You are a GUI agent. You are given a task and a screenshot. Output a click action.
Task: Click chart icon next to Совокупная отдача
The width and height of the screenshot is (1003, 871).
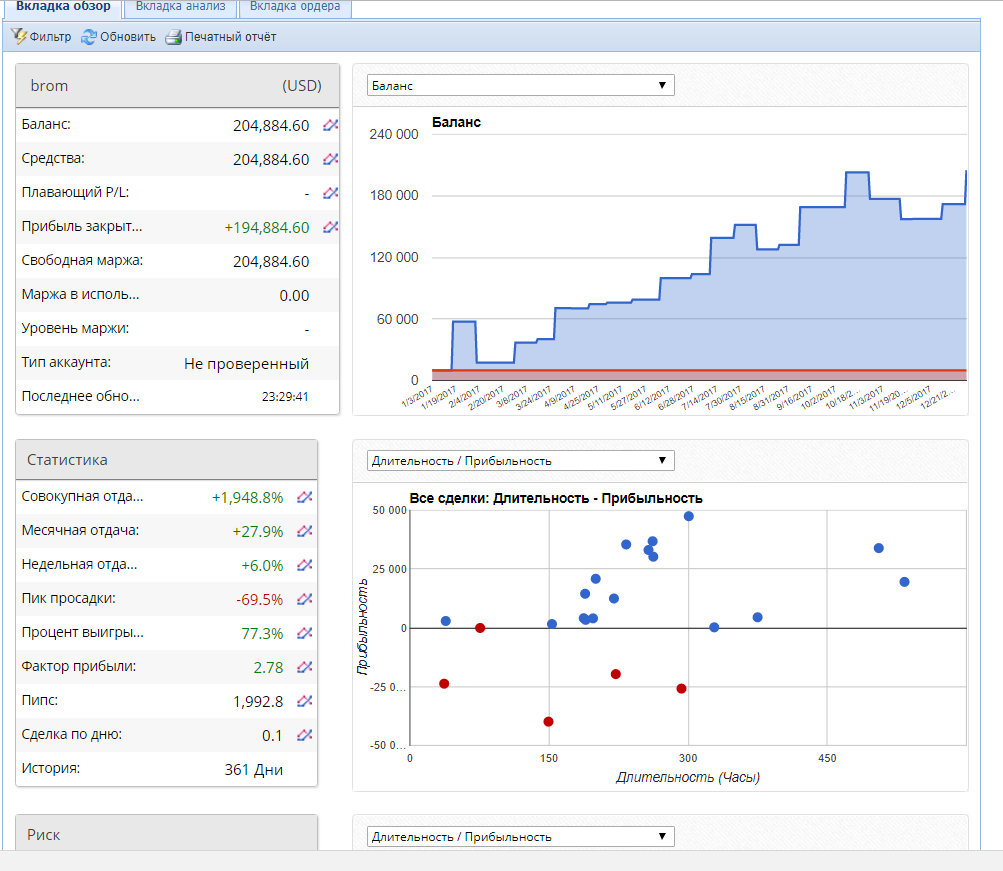pos(304,497)
